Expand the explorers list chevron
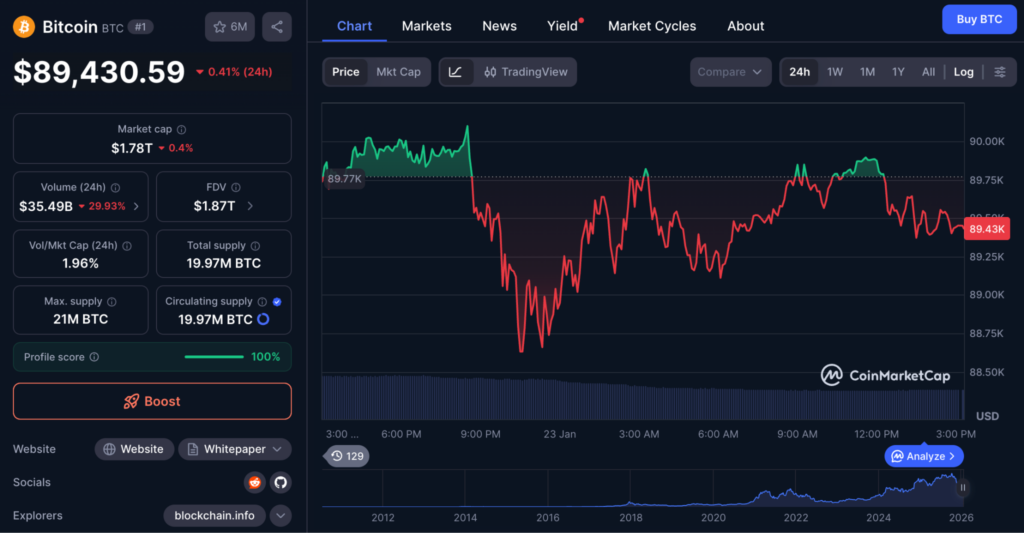This screenshot has height=533, width=1024. tap(281, 516)
